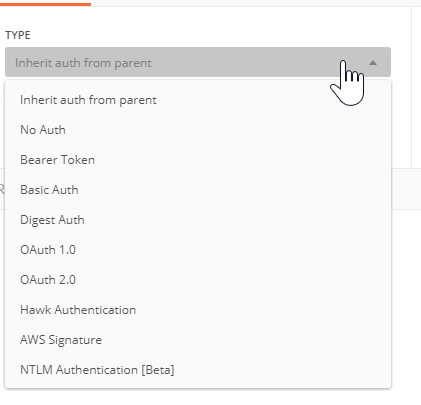This screenshot has width=421, height=405.
Task: Select Basic Auth from the list
Action: (x=198, y=190)
